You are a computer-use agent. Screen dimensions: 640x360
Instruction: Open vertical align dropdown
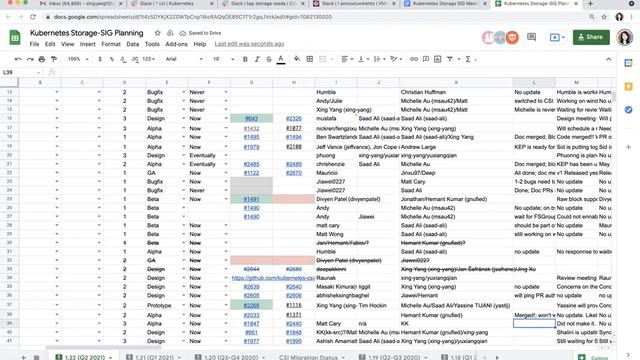point(363,59)
